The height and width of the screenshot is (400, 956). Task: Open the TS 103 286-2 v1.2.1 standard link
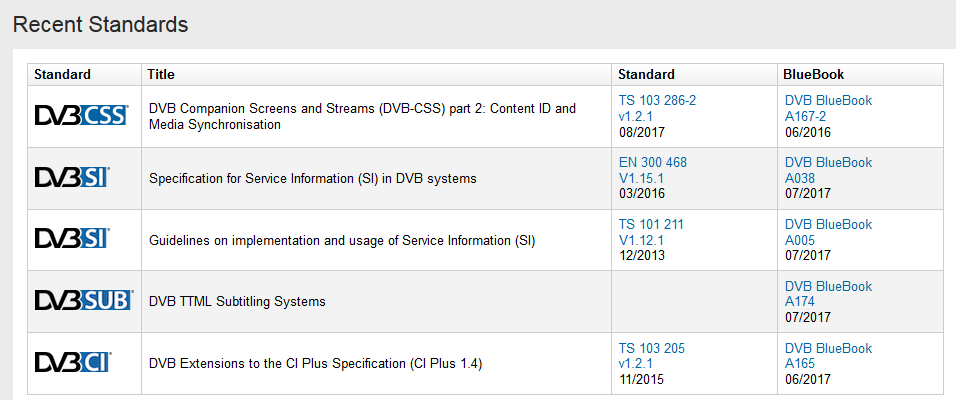click(x=657, y=108)
